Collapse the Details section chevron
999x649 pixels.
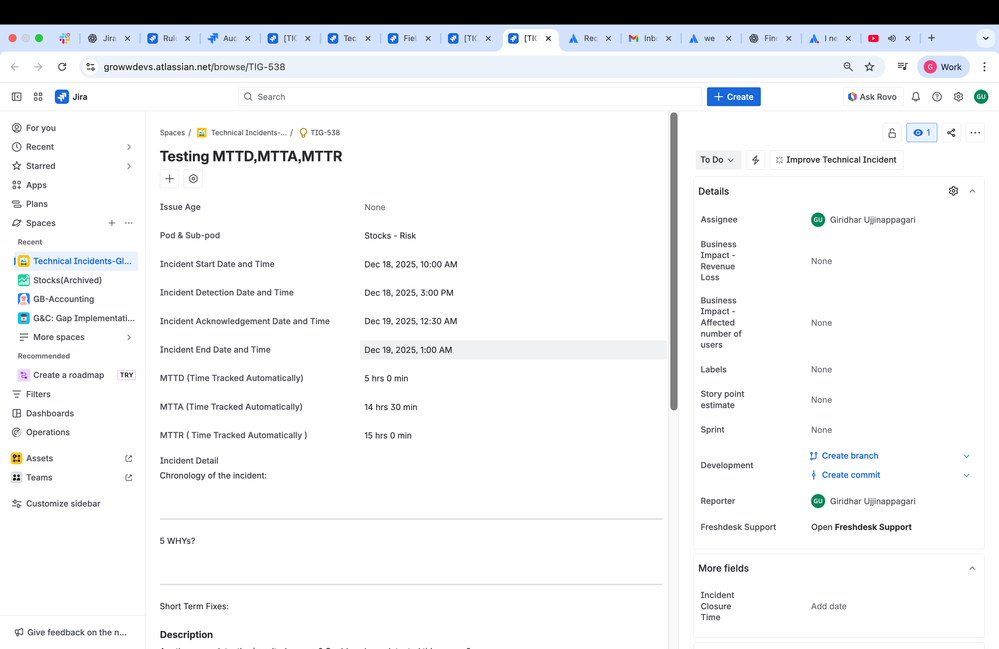tap(972, 191)
